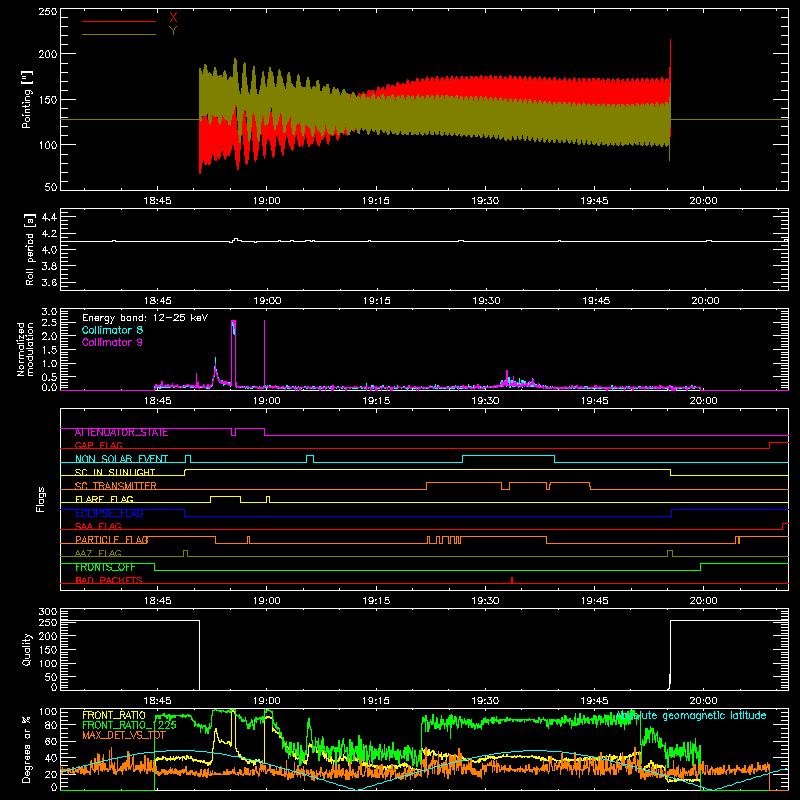Click the FLARE_FLAG label
The height and width of the screenshot is (800, 800).
tap(104, 499)
